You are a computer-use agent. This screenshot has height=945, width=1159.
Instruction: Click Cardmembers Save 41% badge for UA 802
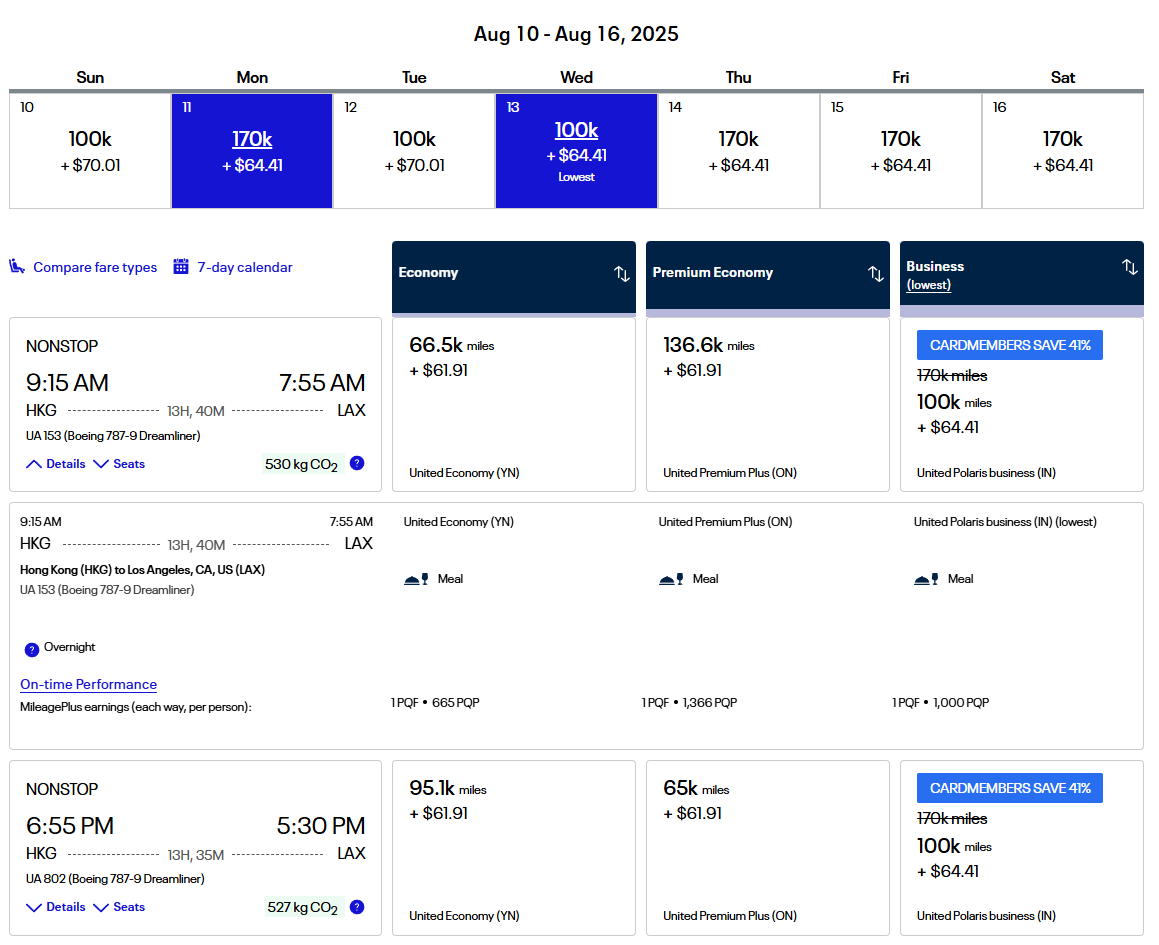pyautogui.click(x=1010, y=788)
